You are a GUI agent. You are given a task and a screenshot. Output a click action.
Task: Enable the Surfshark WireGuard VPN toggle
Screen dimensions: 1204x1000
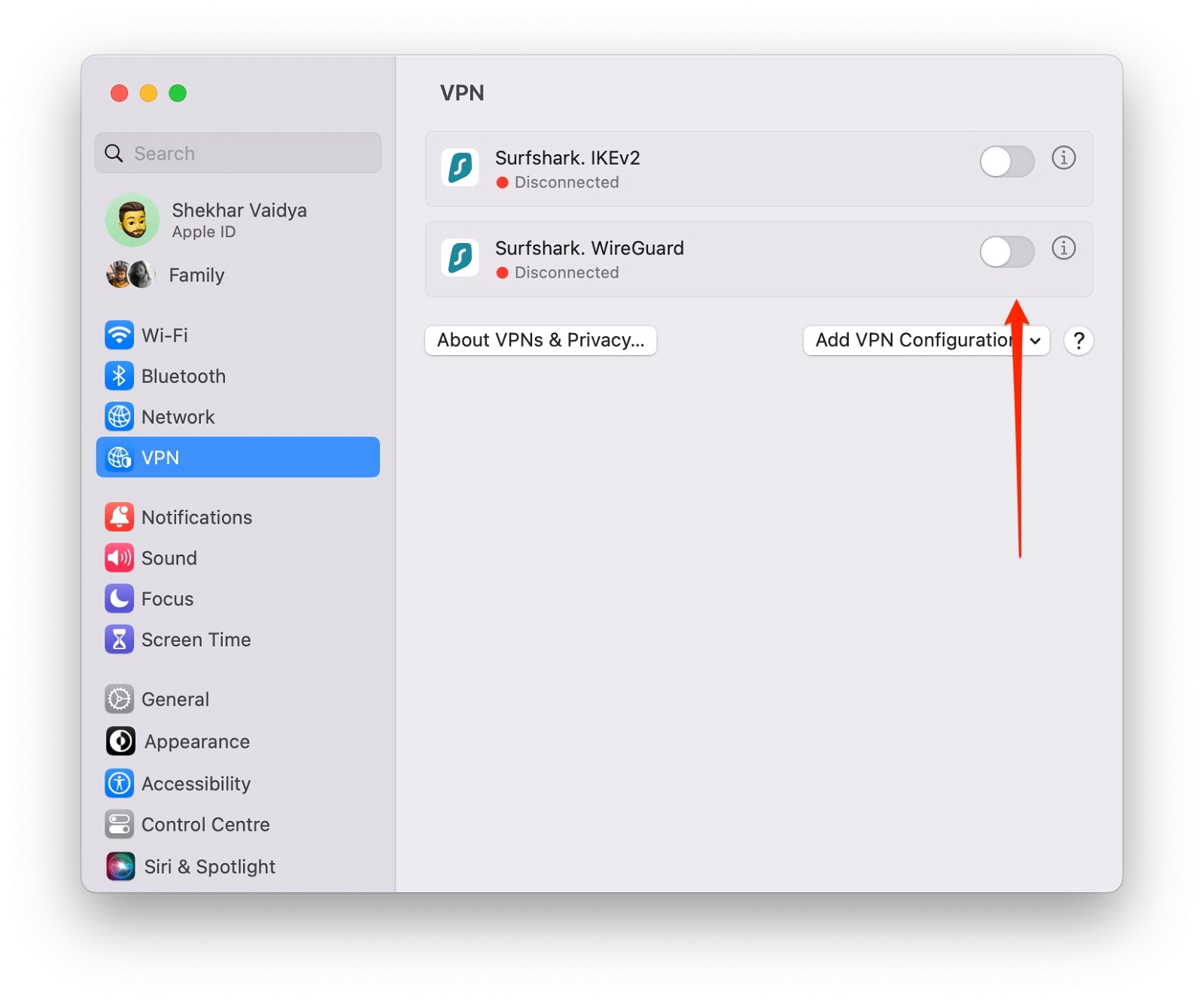point(1007,252)
